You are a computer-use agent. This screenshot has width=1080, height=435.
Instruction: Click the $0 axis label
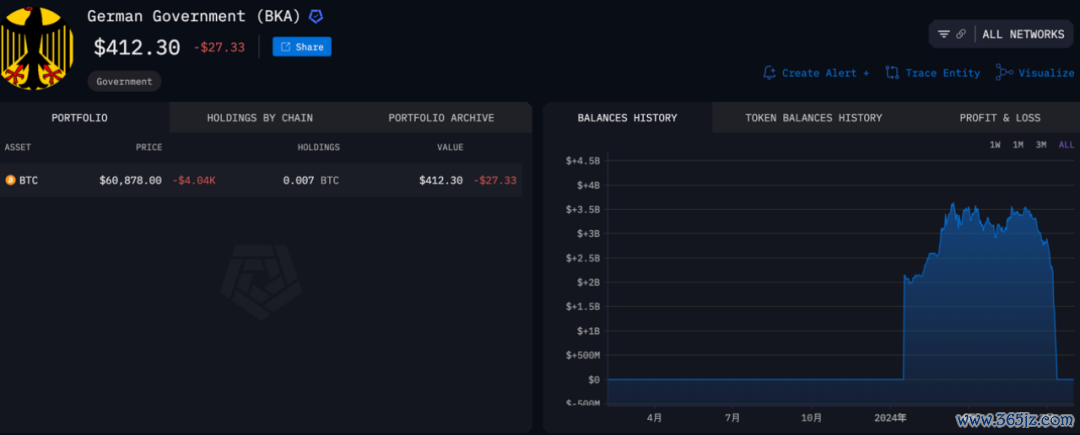point(593,379)
